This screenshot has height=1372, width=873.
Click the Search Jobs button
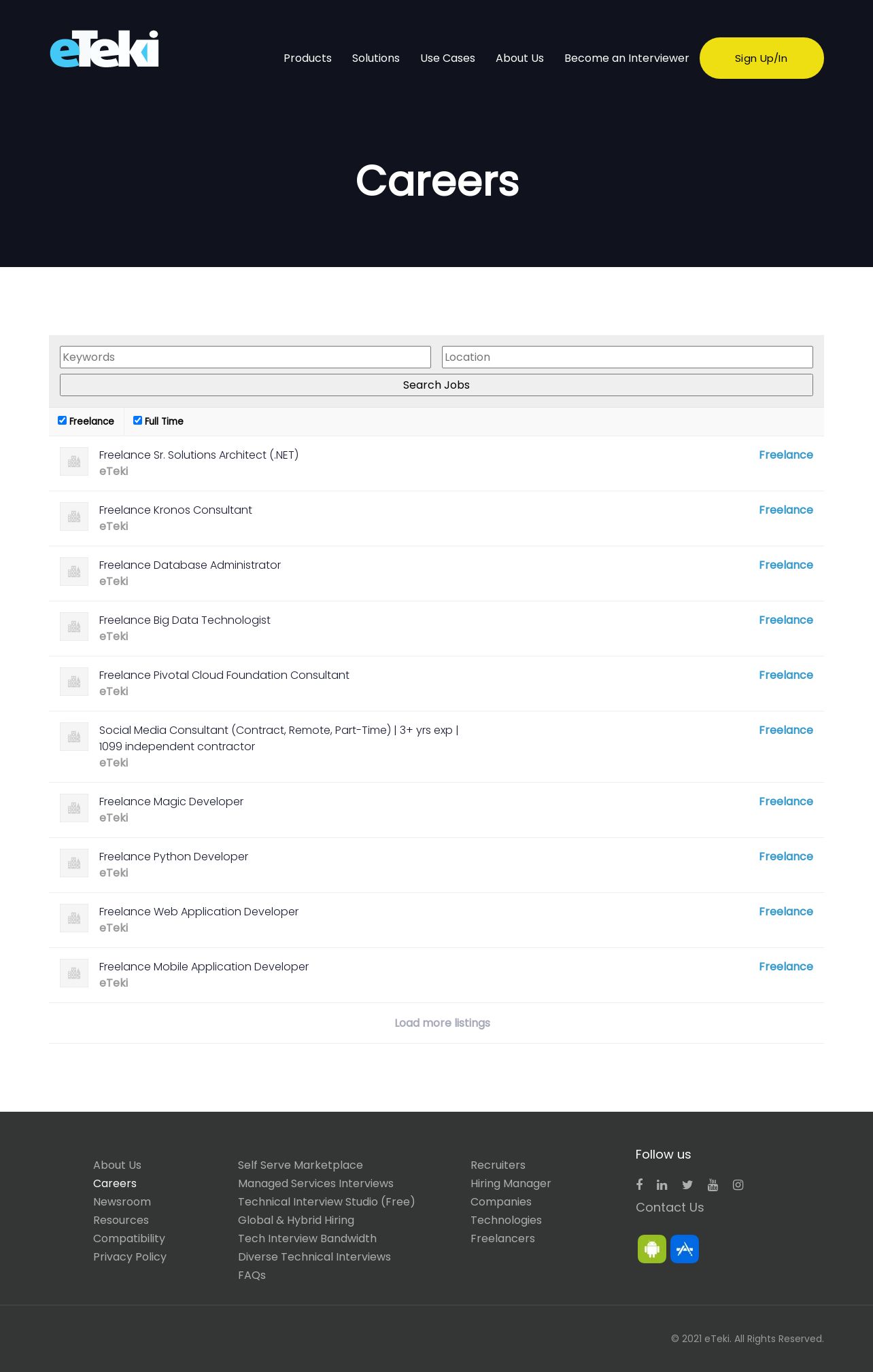437,385
